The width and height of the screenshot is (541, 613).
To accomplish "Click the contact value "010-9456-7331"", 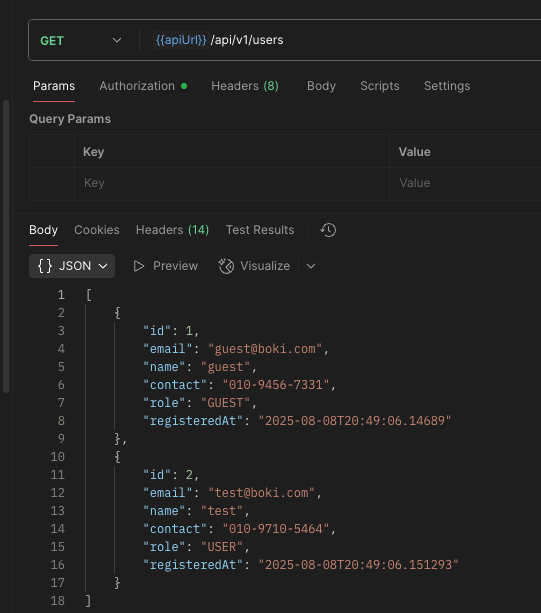I will pos(276,385).
